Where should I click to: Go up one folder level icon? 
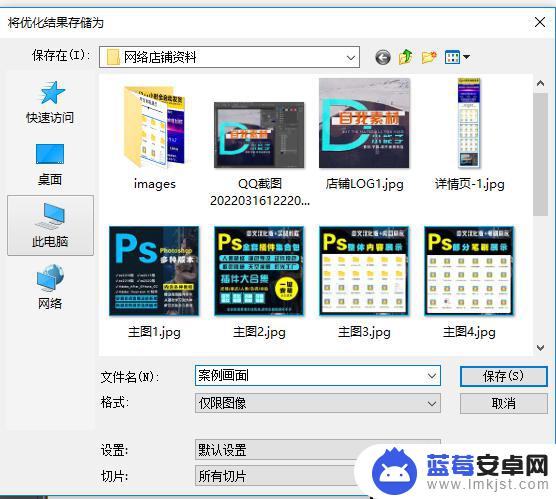pyautogui.click(x=405, y=57)
